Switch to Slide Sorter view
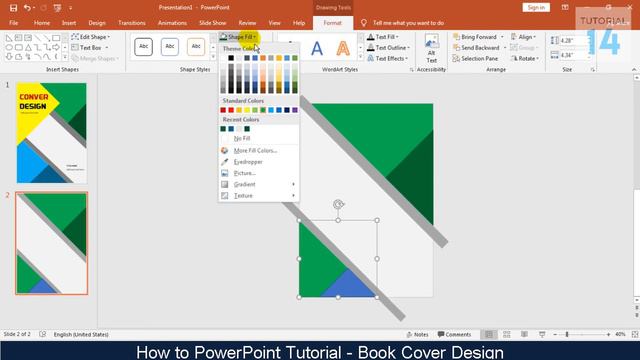Viewport: 640px width, 360px height. coord(507,334)
